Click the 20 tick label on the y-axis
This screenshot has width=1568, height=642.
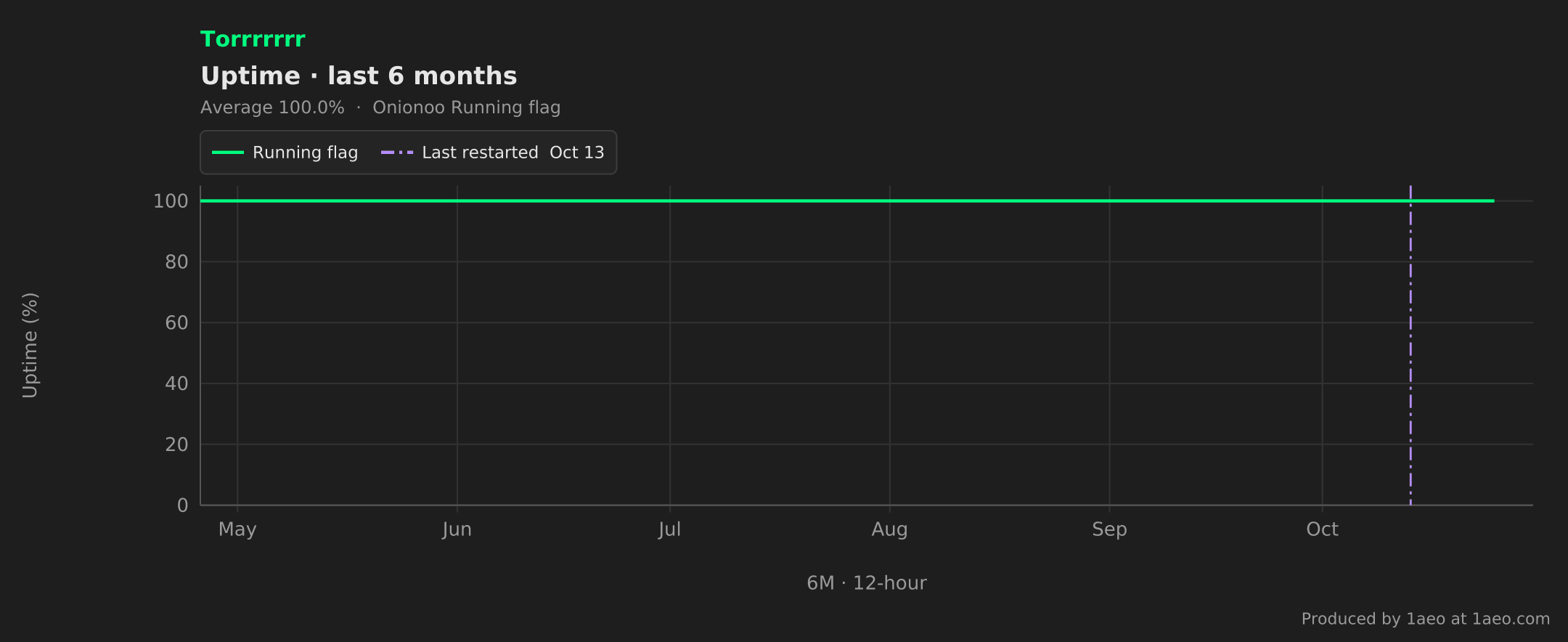176,444
